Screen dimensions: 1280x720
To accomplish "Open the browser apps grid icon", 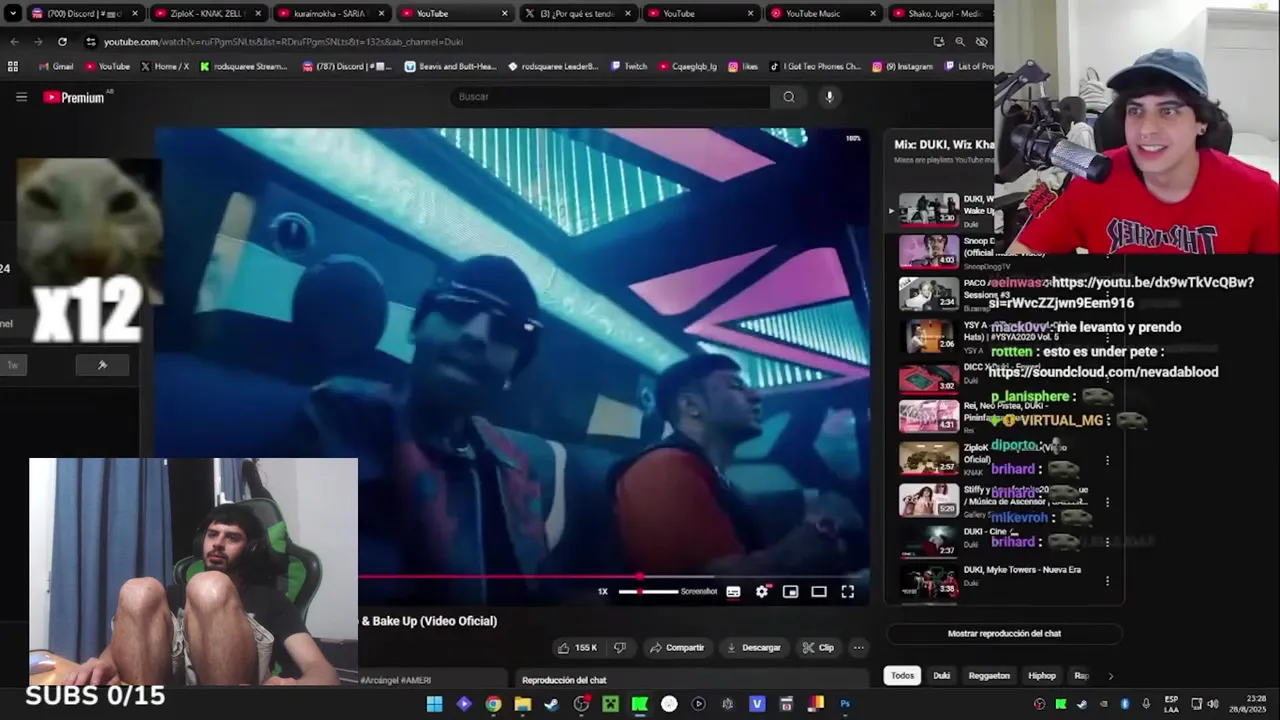I will point(13,67).
